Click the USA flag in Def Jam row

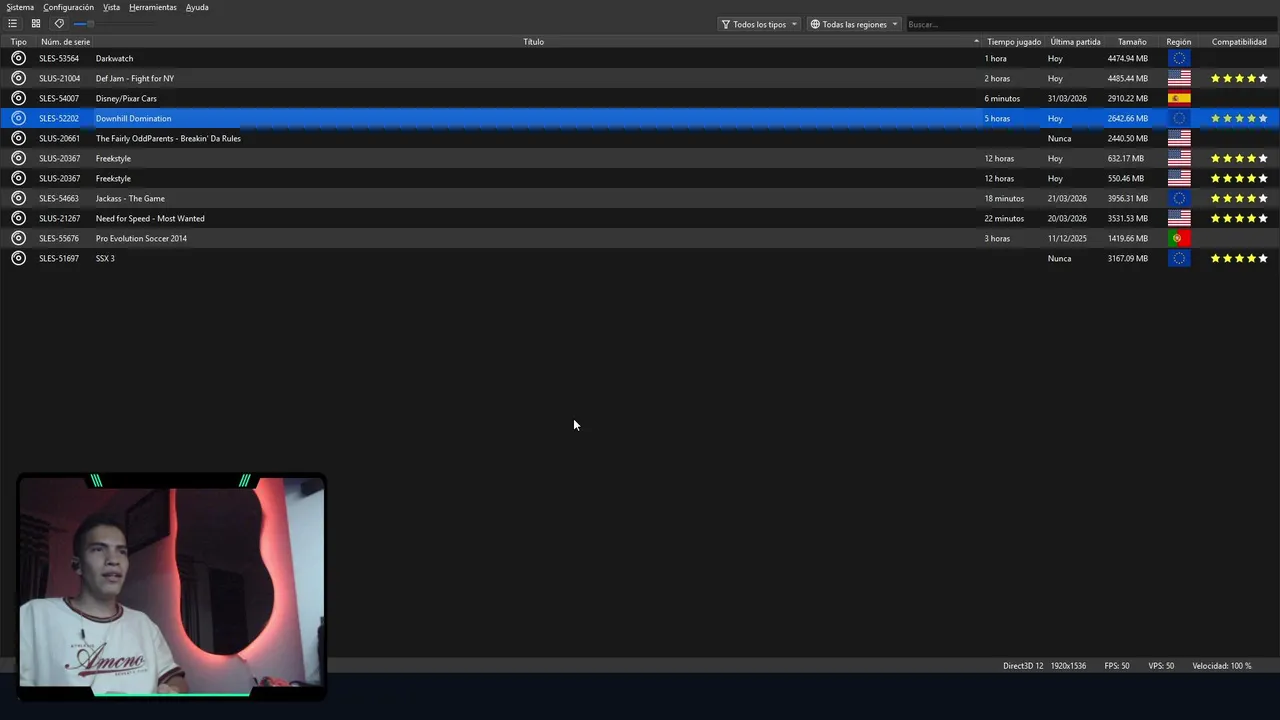tap(1179, 78)
